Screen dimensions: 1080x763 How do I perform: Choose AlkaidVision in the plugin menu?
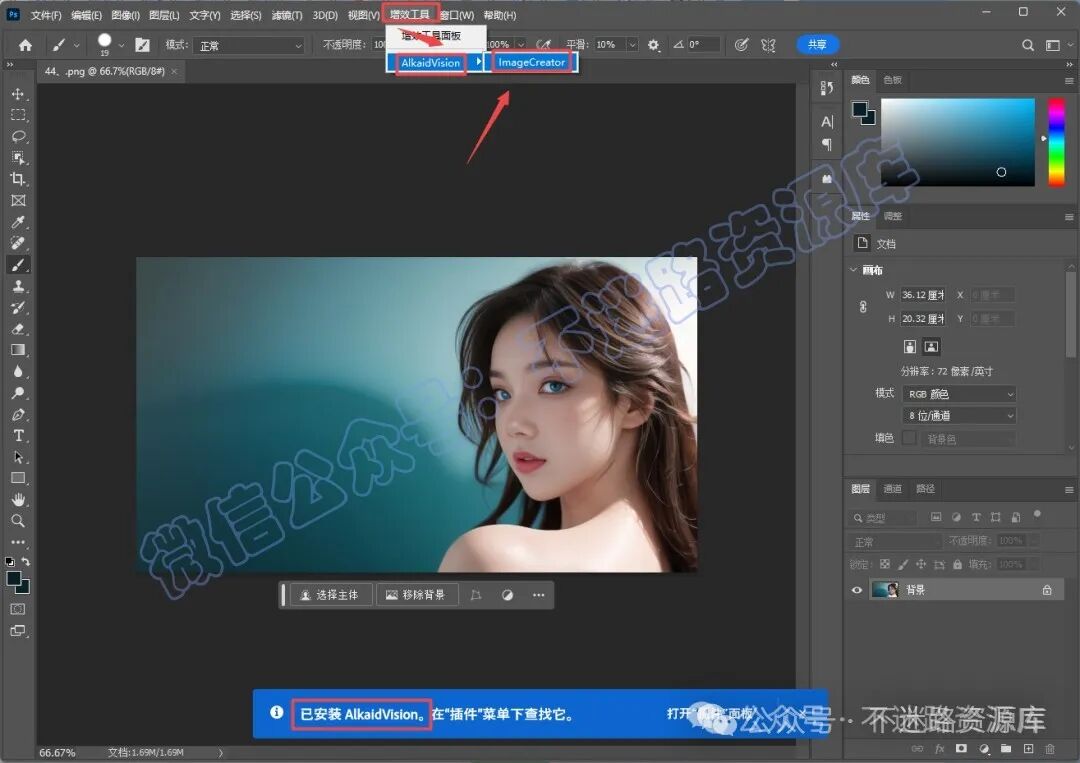(430, 63)
